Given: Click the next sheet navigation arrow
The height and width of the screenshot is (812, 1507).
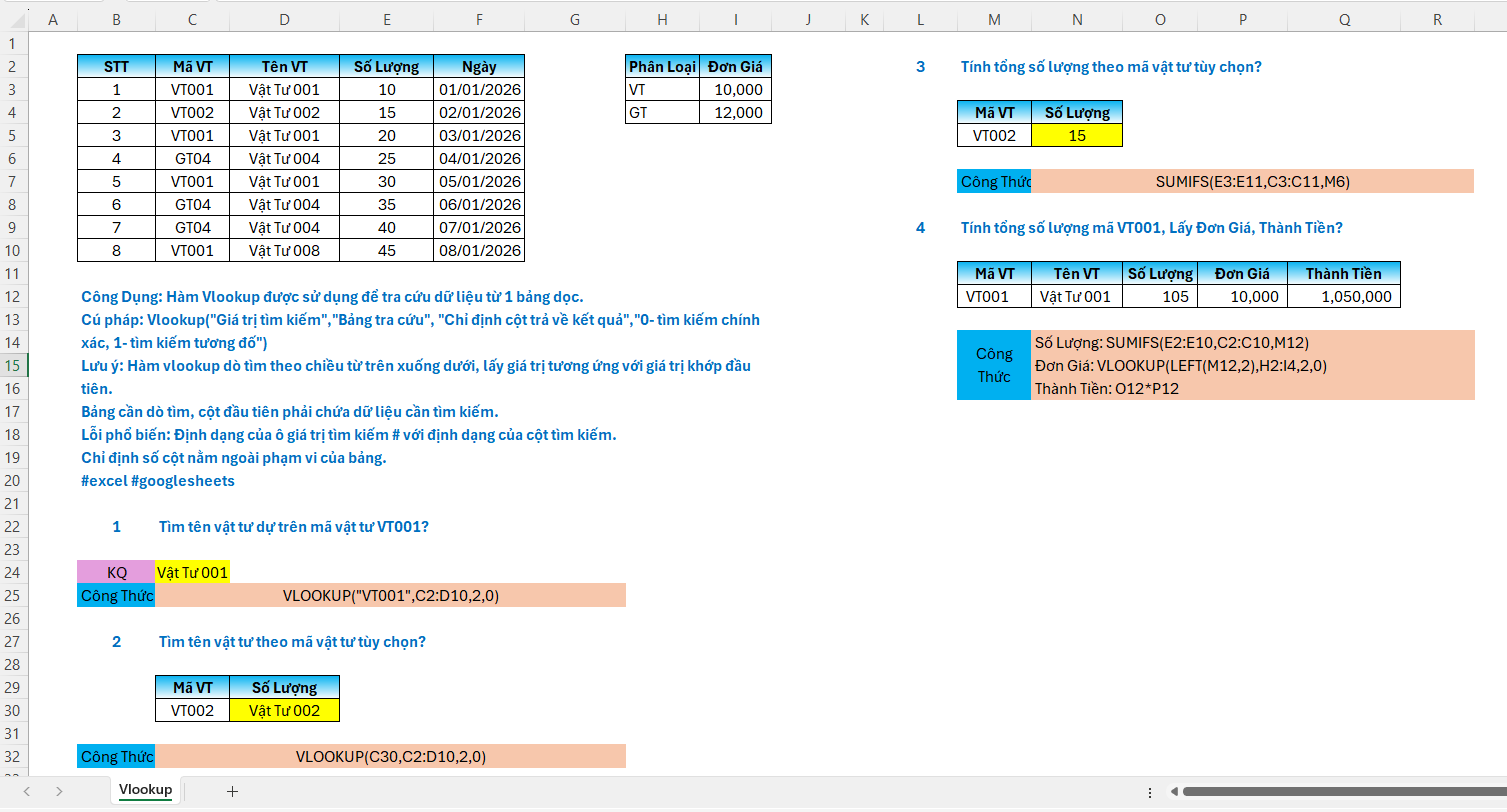Looking at the screenshot, I should pyautogui.click(x=59, y=791).
